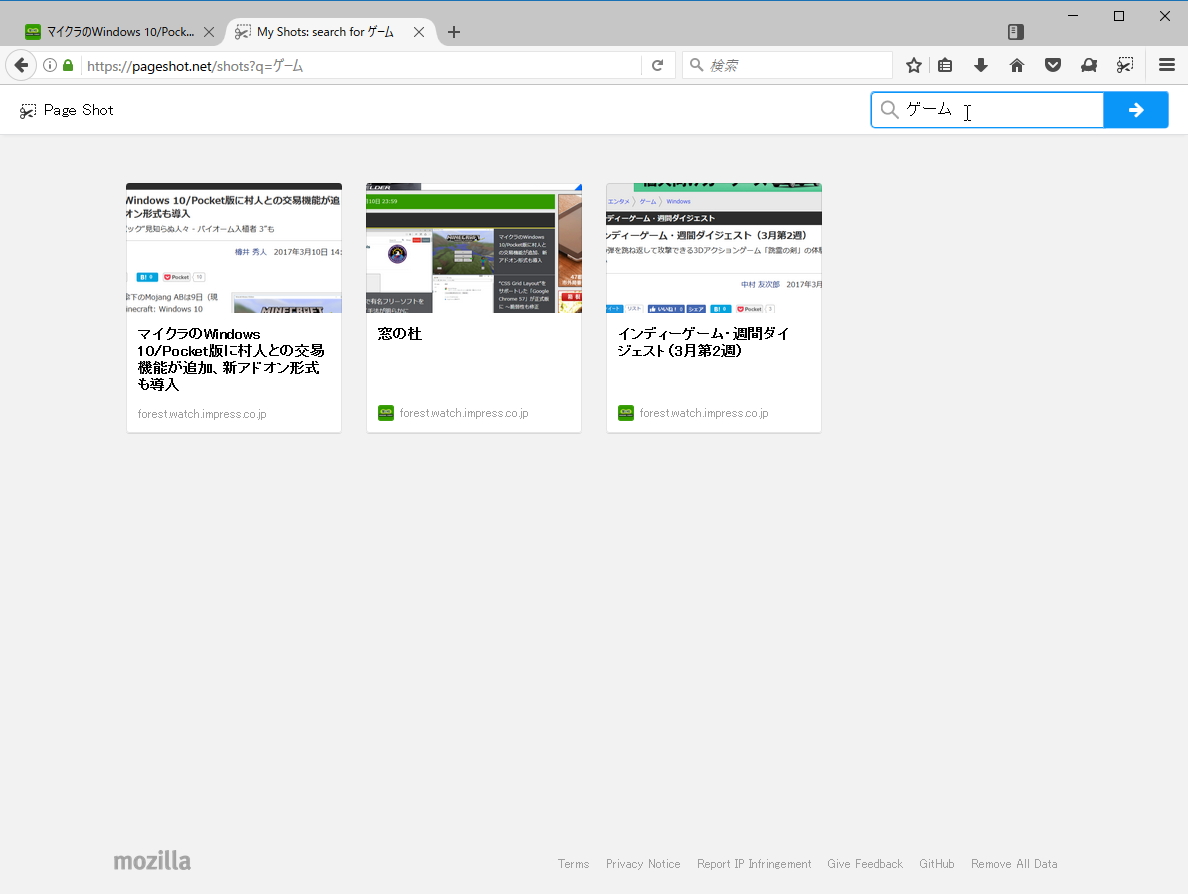Click forest.watch.impress.co.jp under インディーゲーム card
This screenshot has height=894, width=1188.
[x=704, y=413]
